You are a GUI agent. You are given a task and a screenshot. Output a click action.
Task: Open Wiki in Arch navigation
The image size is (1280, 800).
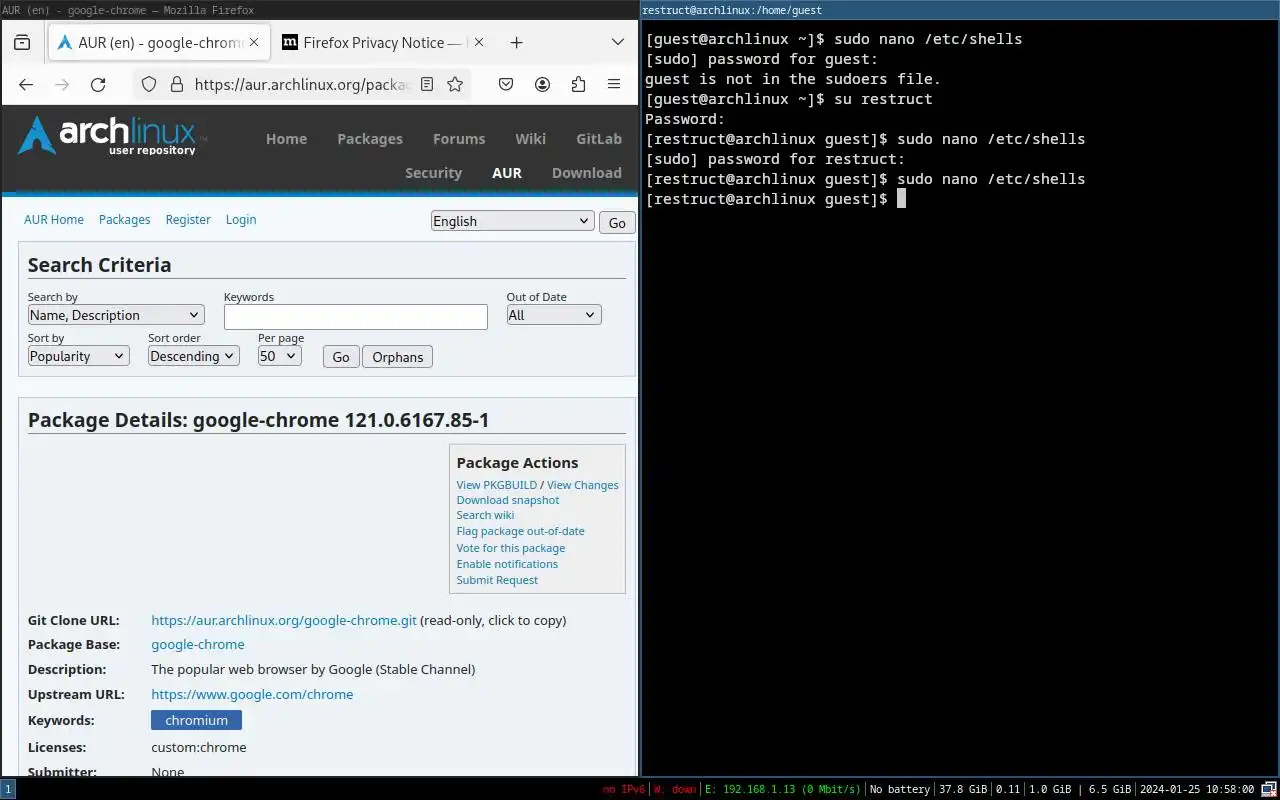[531, 139]
